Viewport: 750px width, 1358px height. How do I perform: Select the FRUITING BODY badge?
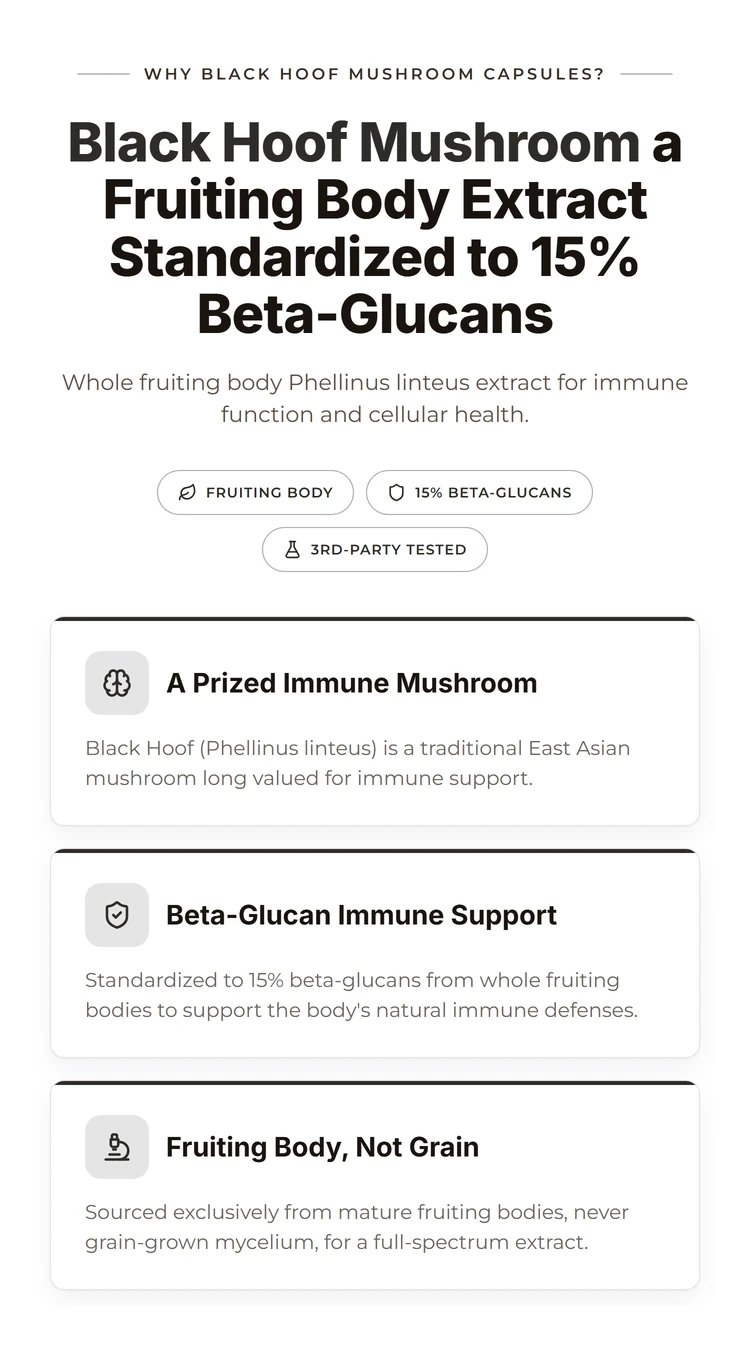[x=255, y=493]
